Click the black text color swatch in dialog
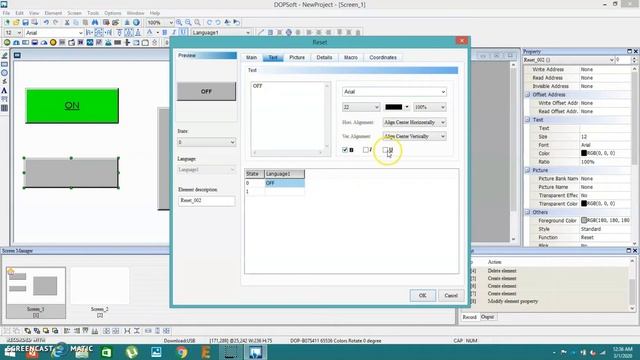Viewport: 640px width, 360px height. (393, 107)
